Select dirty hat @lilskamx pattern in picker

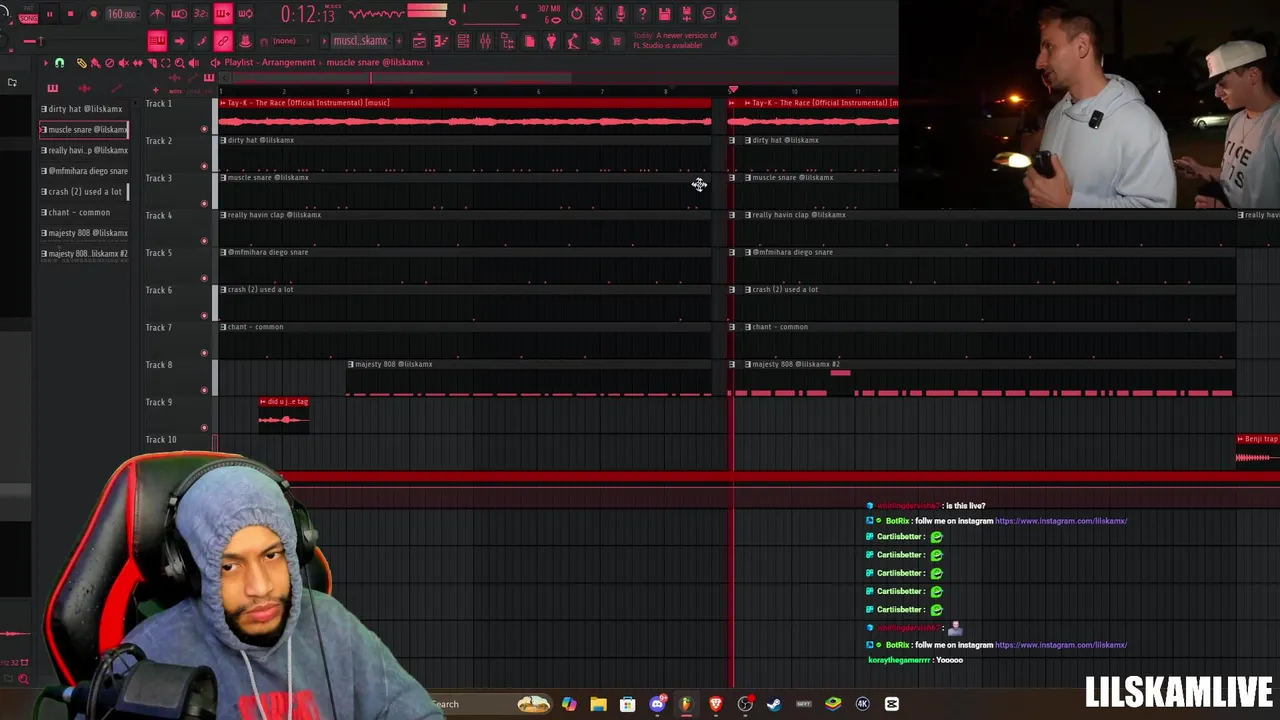pos(85,109)
